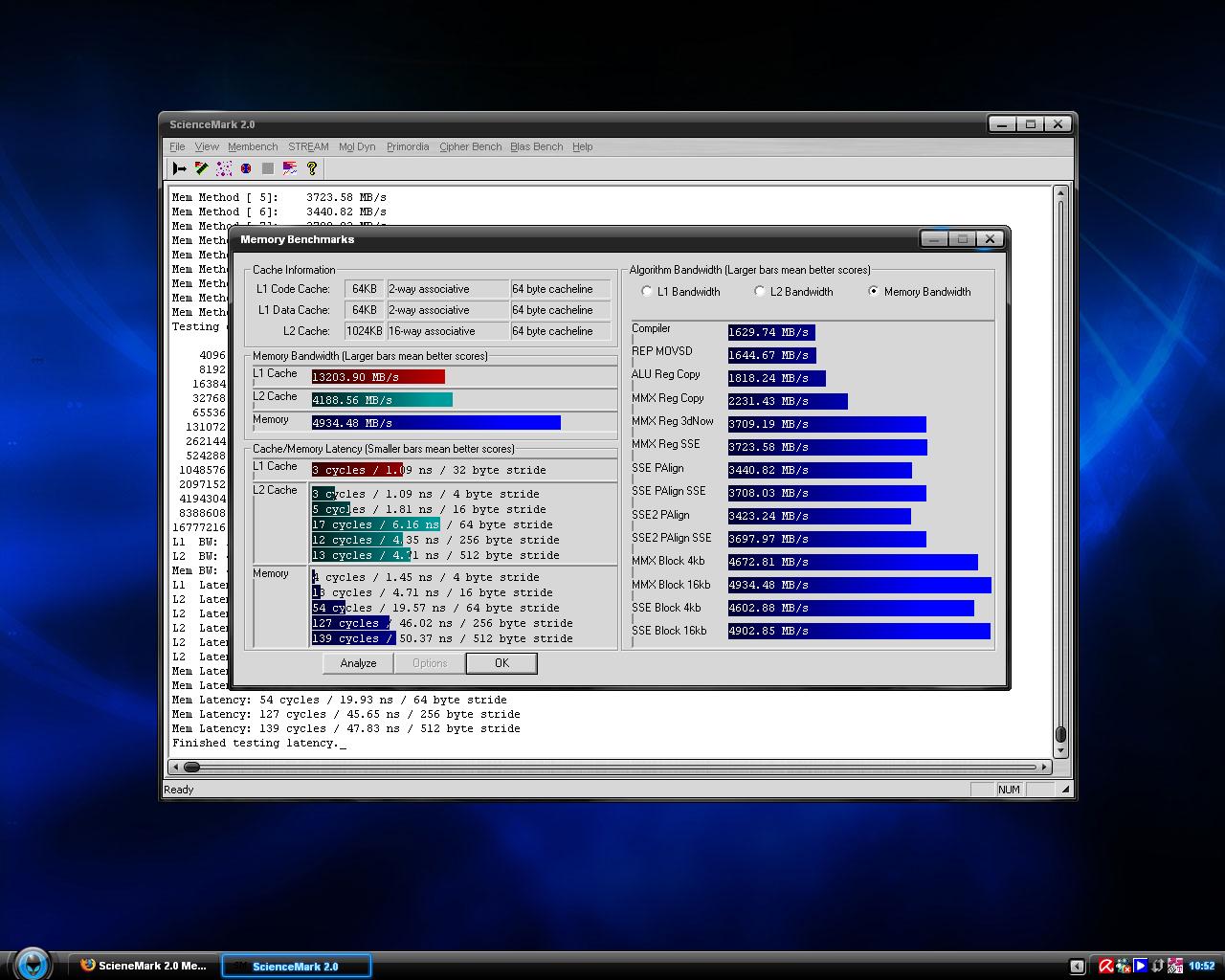Click the L1 Code Cache 64KB field

pyautogui.click(x=365, y=289)
